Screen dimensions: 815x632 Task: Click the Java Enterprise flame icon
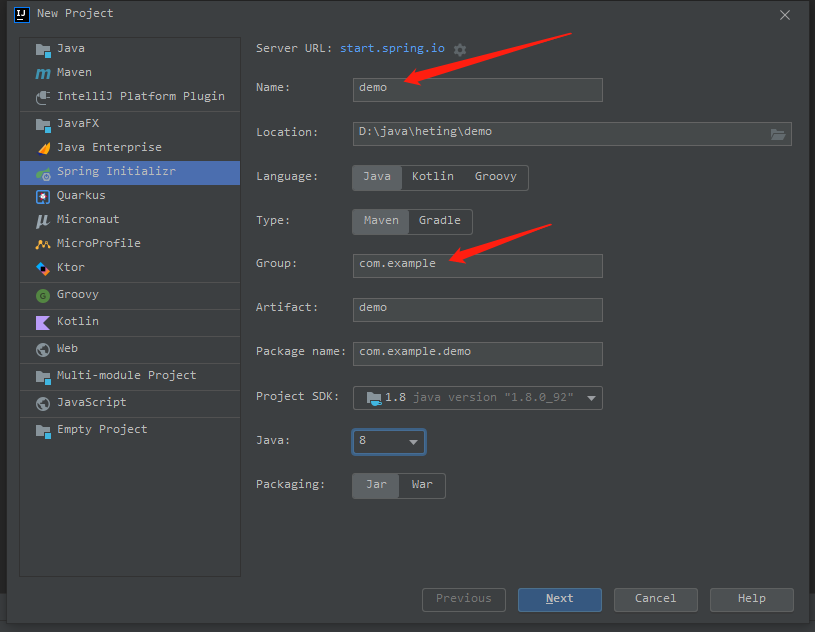click(44, 148)
